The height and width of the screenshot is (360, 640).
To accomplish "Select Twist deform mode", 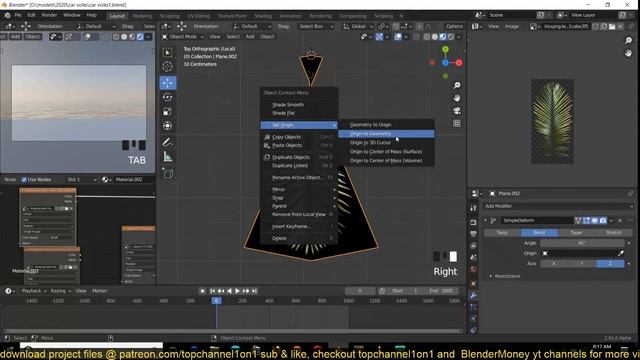I will coord(502,233).
